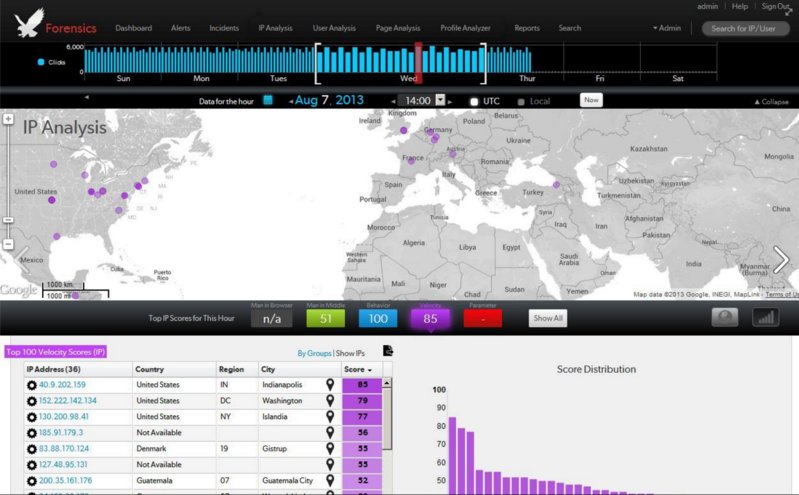Open the Incidents menu
The width and height of the screenshot is (799, 495).
(x=224, y=28)
